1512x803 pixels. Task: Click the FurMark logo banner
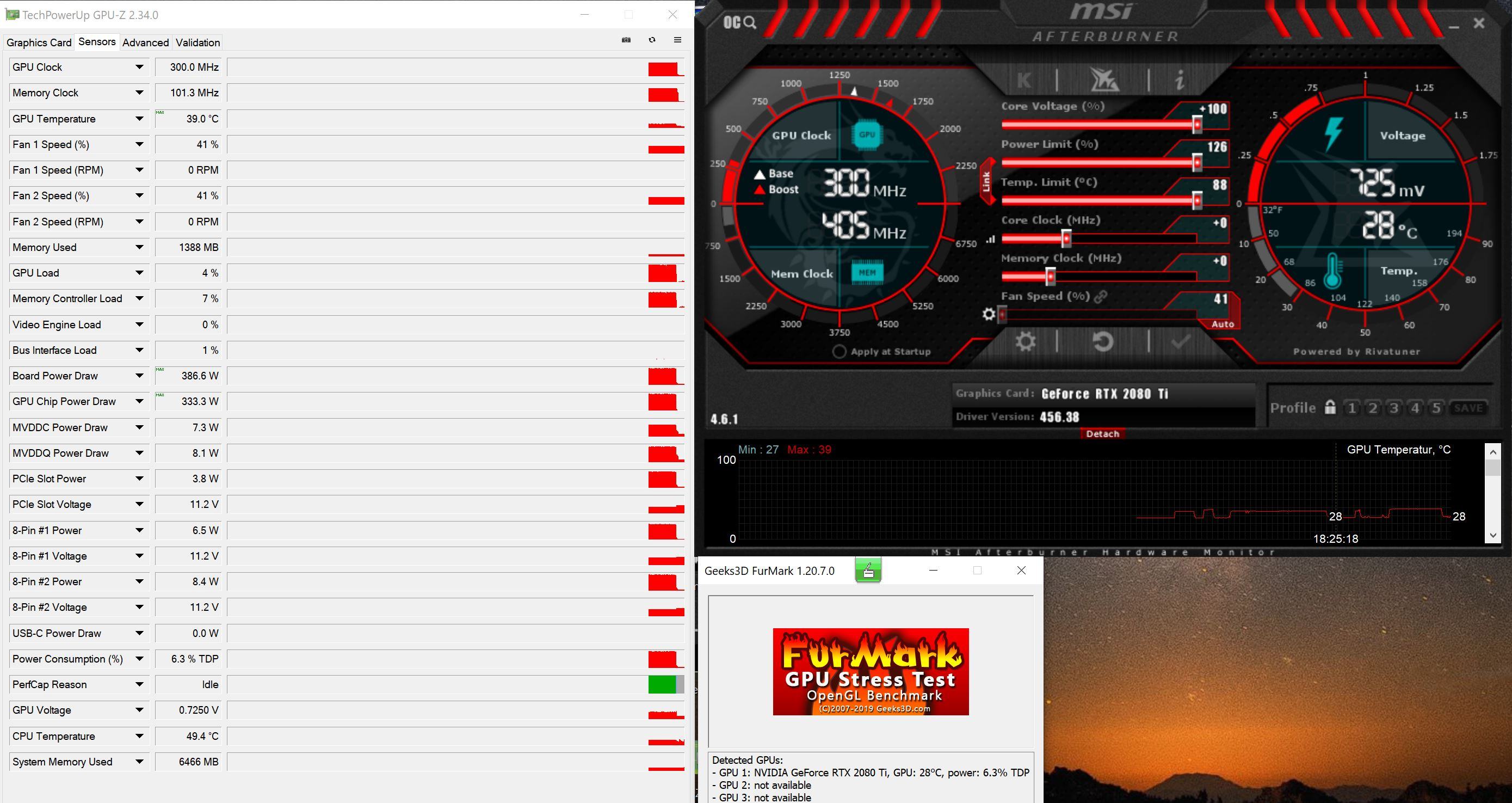point(871,671)
